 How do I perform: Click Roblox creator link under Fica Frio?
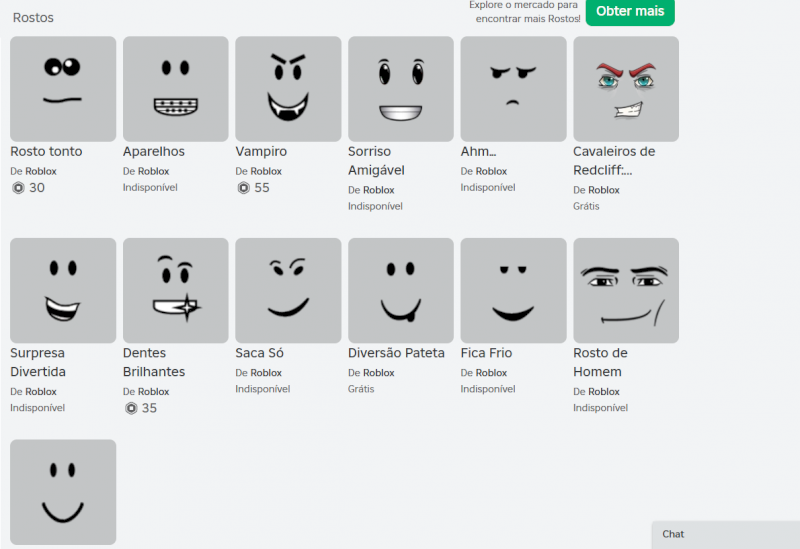(x=491, y=373)
